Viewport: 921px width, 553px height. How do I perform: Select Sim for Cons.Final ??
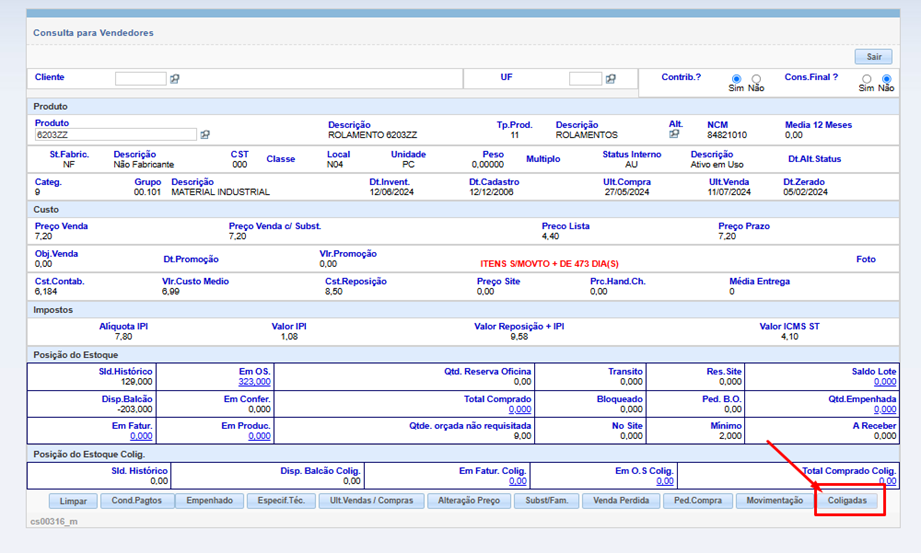[866, 79]
